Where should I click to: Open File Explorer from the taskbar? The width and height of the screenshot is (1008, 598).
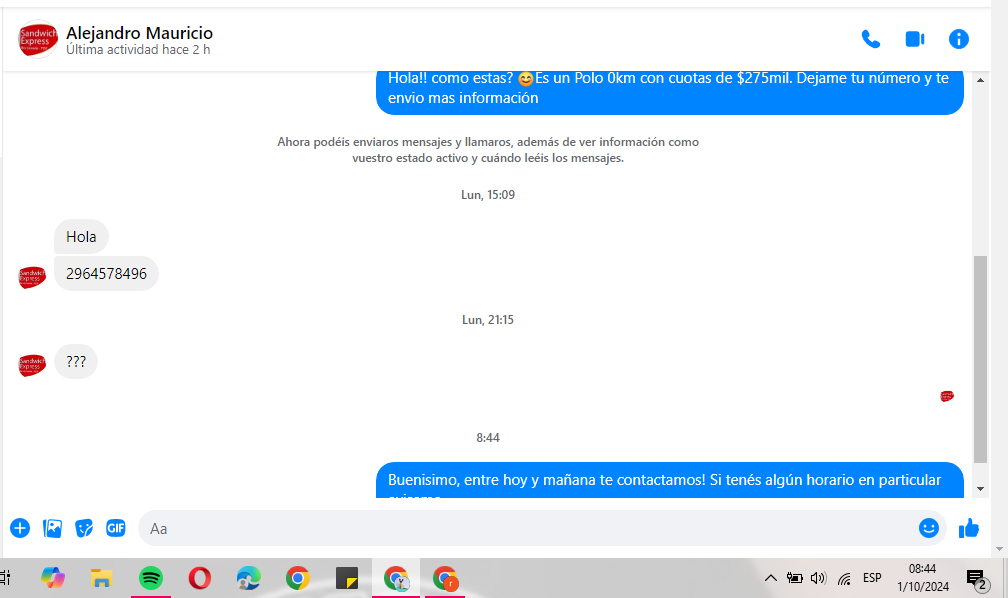[x=102, y=578]
